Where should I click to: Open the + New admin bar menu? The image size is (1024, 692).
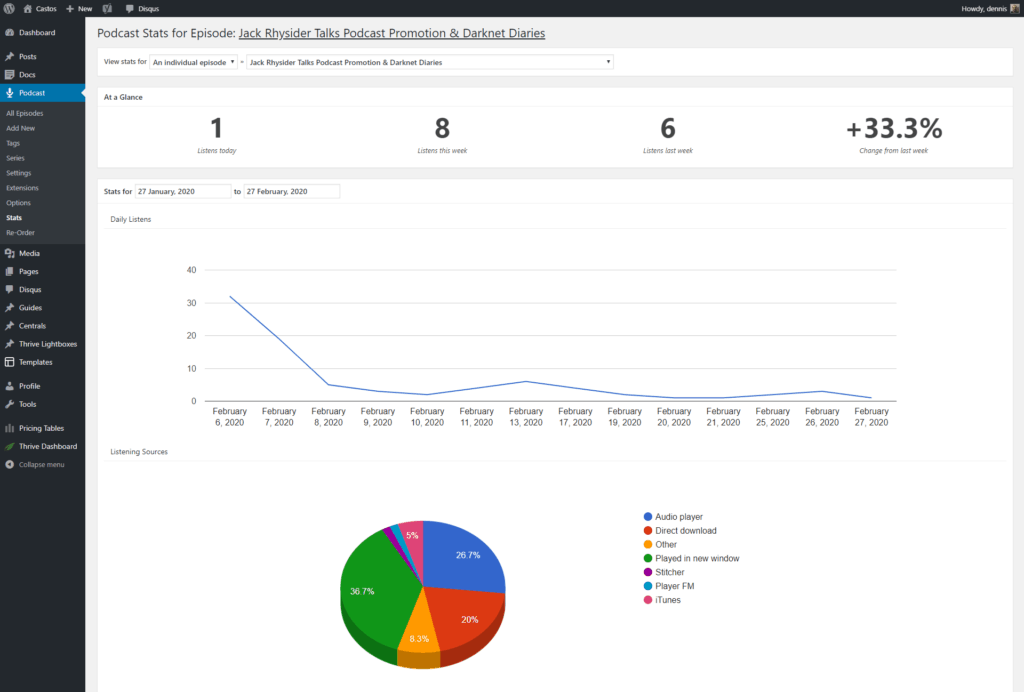79,8
